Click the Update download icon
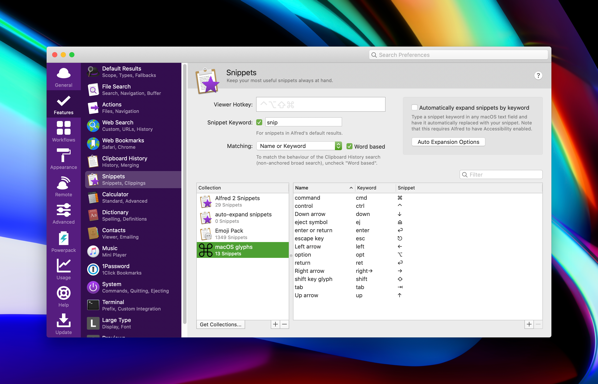 [63, 321]
